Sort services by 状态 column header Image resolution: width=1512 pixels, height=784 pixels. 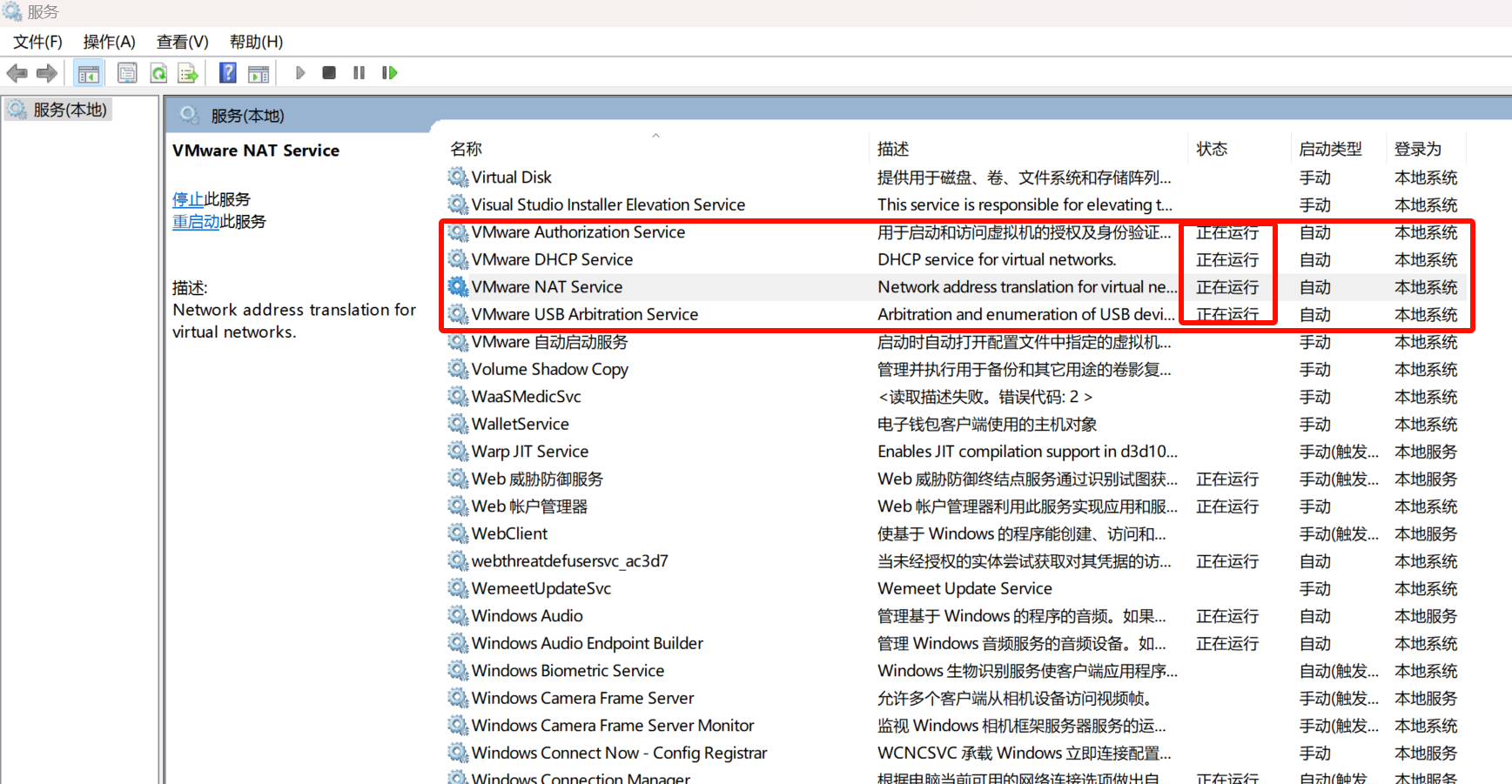pos(1212,149)
